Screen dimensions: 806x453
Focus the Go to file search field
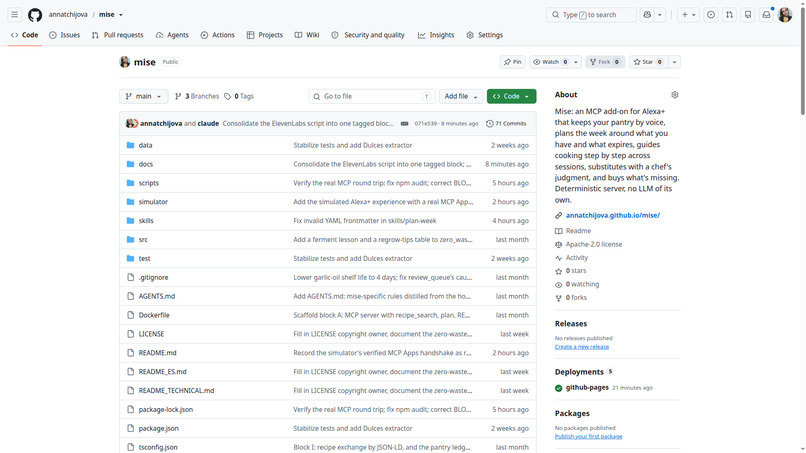tap(372, 96)
